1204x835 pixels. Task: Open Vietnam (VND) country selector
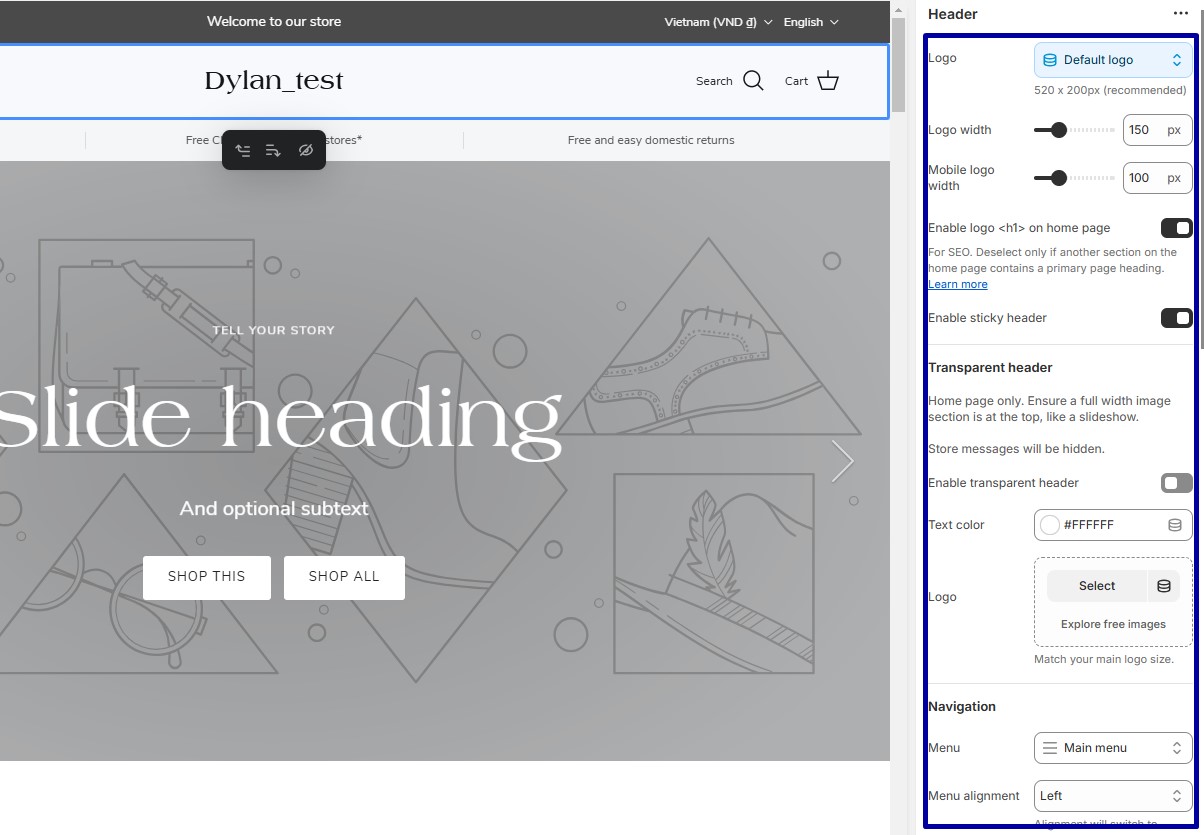(x=718, y=22)
